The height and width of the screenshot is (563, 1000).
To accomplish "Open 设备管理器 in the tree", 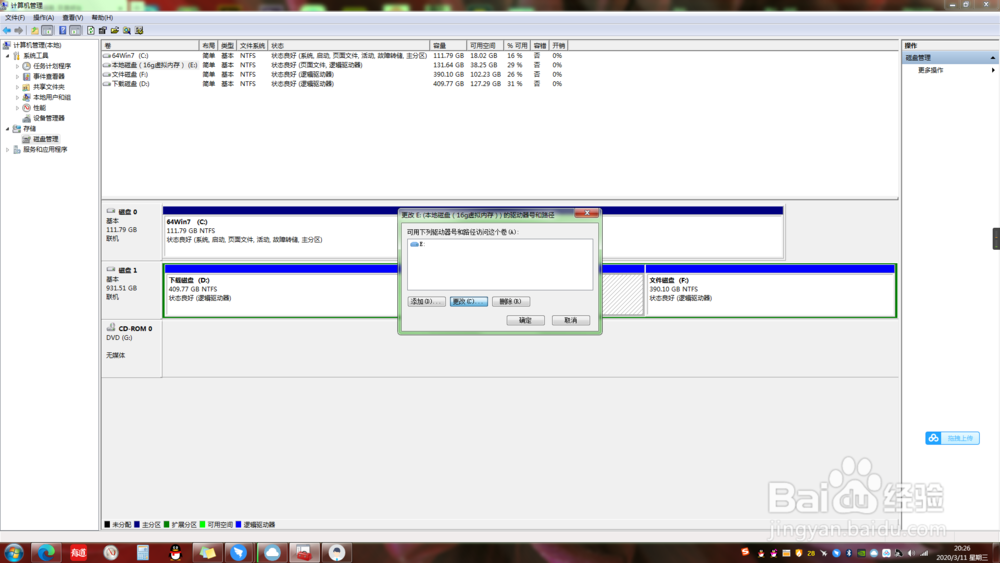I will click(x=48, y=118).
